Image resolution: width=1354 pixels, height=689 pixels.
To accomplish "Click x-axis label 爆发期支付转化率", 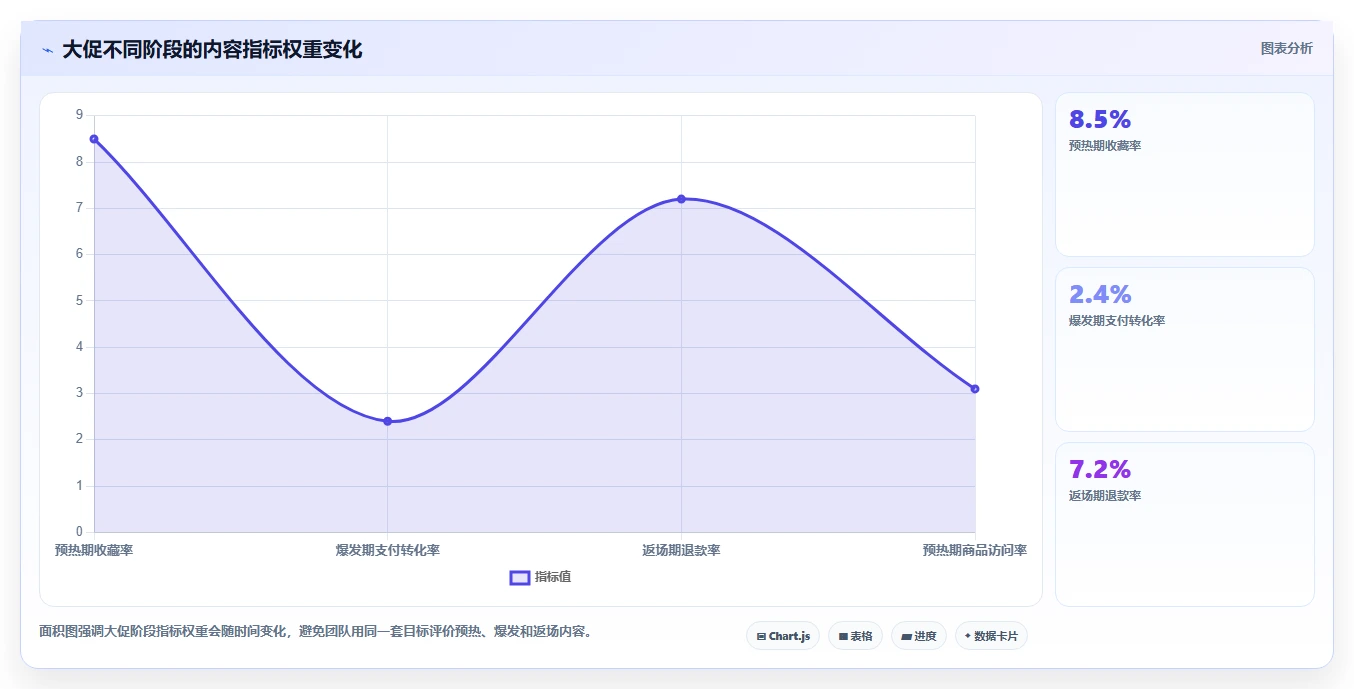I will click(388, 551).
